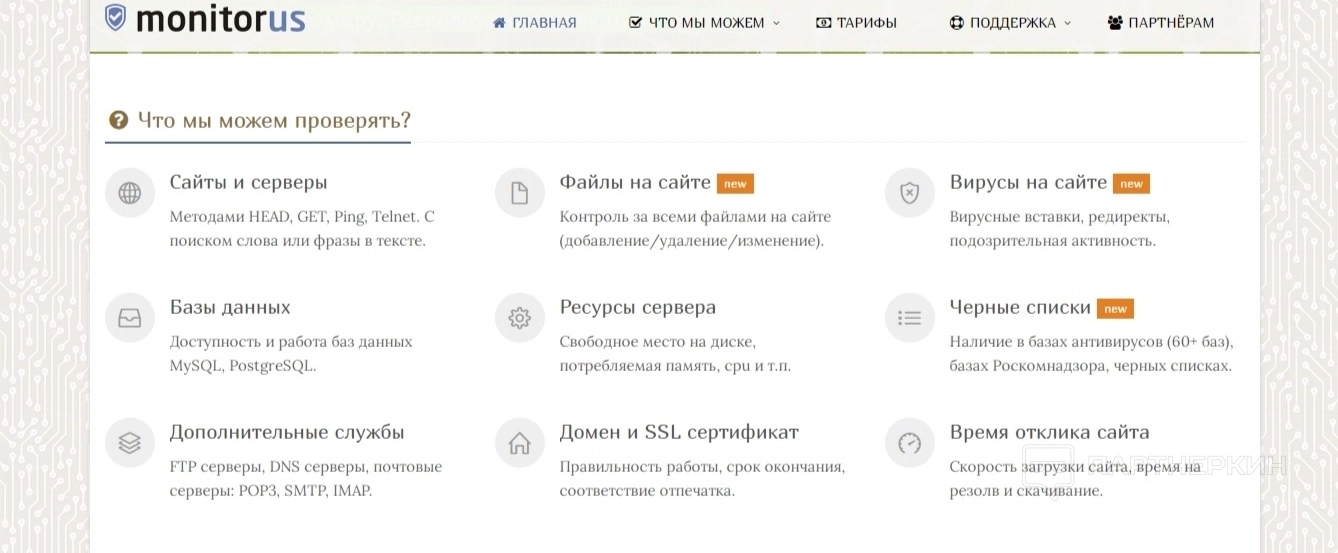
Task: Open the Домен и SSL сертификат heading
Action: [x=679, y=433]
